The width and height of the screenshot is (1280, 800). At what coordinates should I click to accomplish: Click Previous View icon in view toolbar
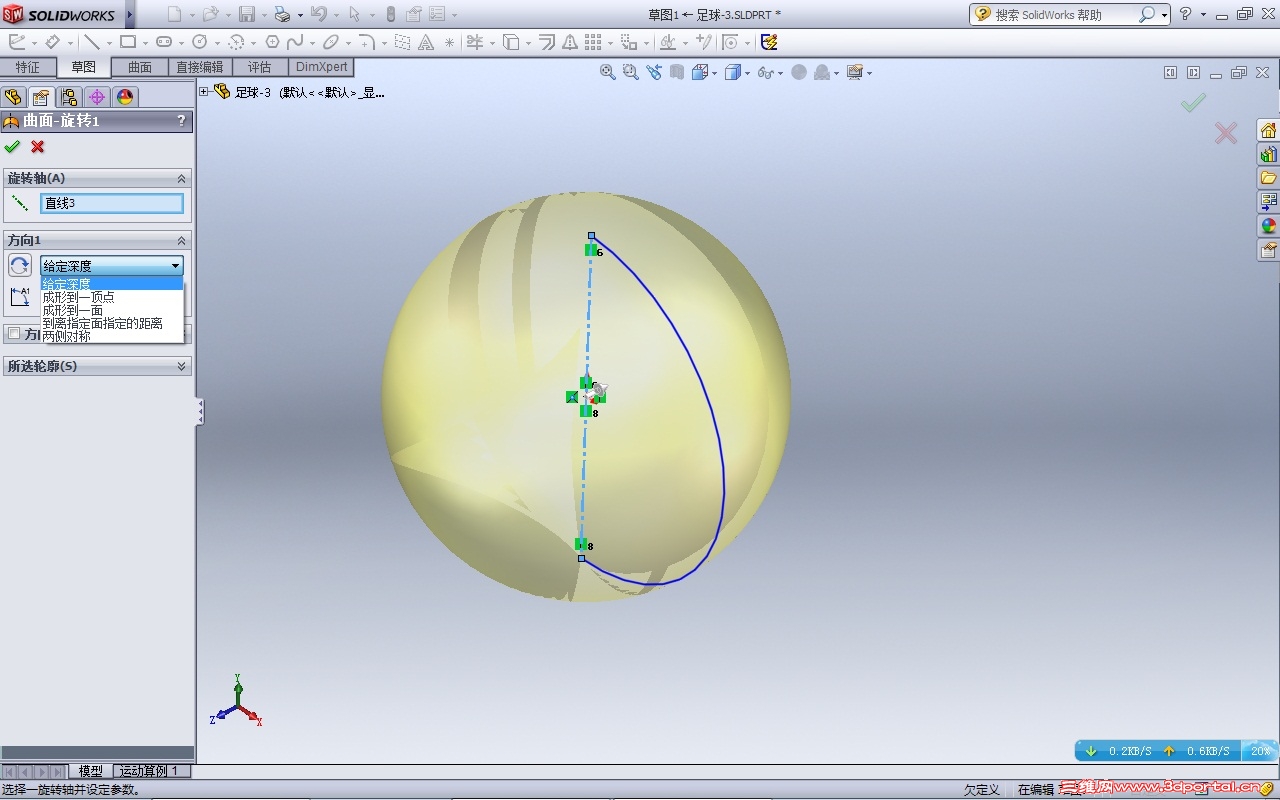click(654, 72)
